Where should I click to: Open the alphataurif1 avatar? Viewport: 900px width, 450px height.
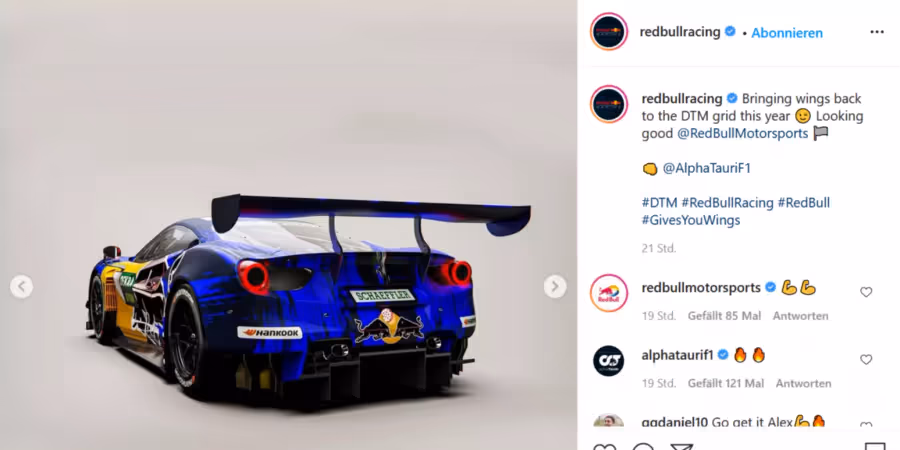(x=609, y=361)
